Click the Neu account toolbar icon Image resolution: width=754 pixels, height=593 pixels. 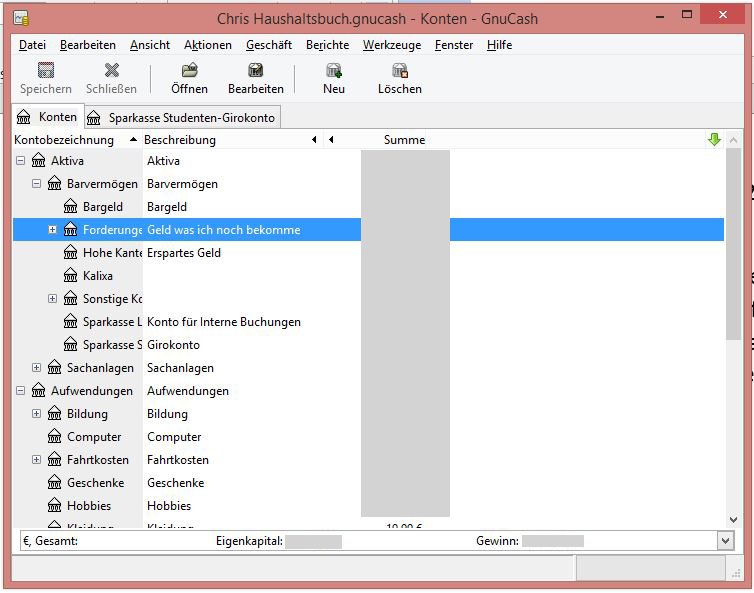[334, 71]
